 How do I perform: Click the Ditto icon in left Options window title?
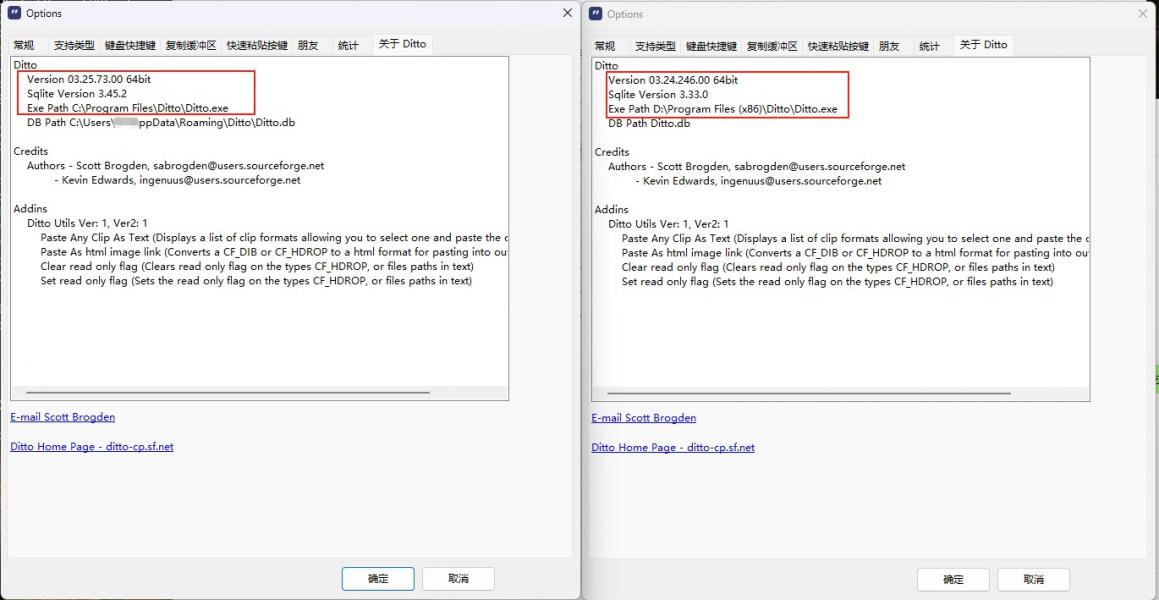(x=14, y=13)
